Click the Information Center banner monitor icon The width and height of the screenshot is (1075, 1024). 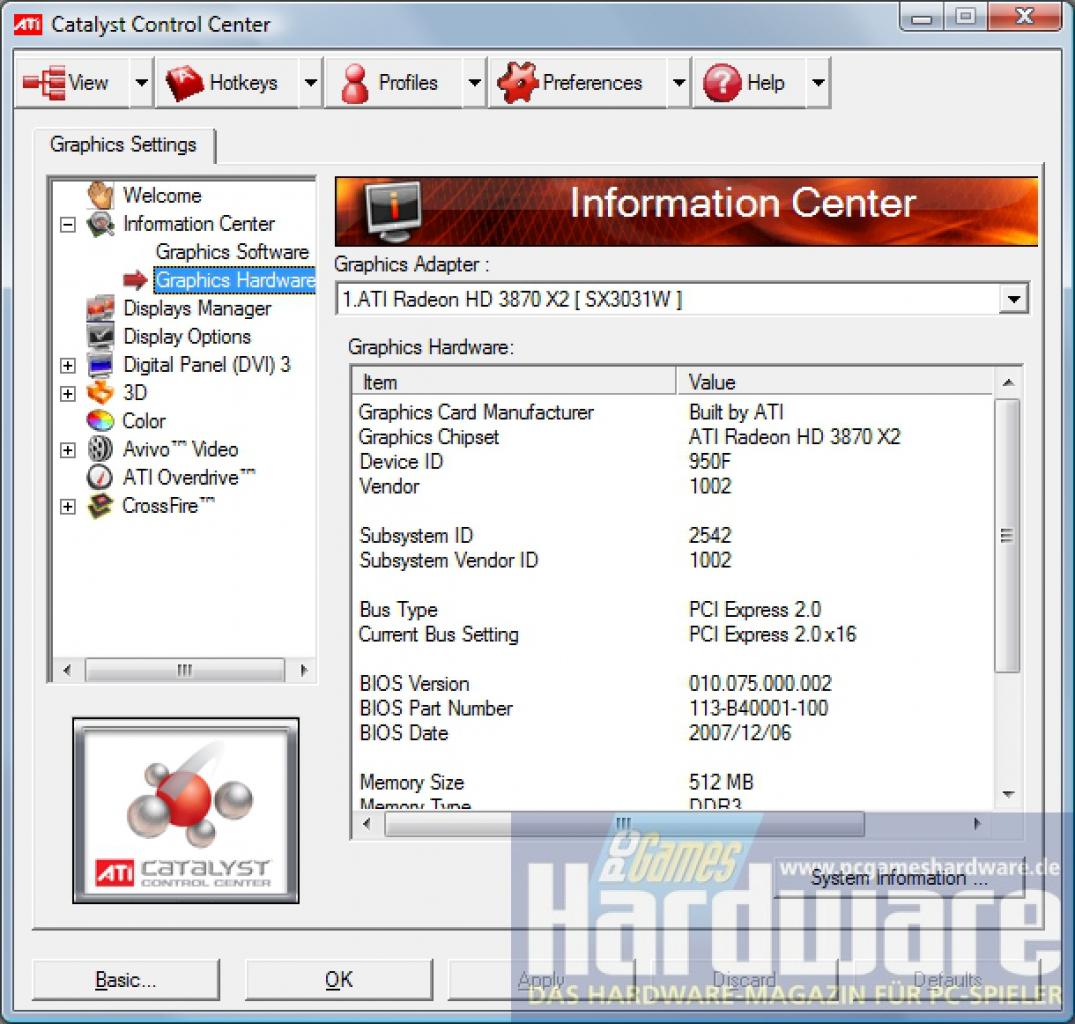[x=394, y=211]
